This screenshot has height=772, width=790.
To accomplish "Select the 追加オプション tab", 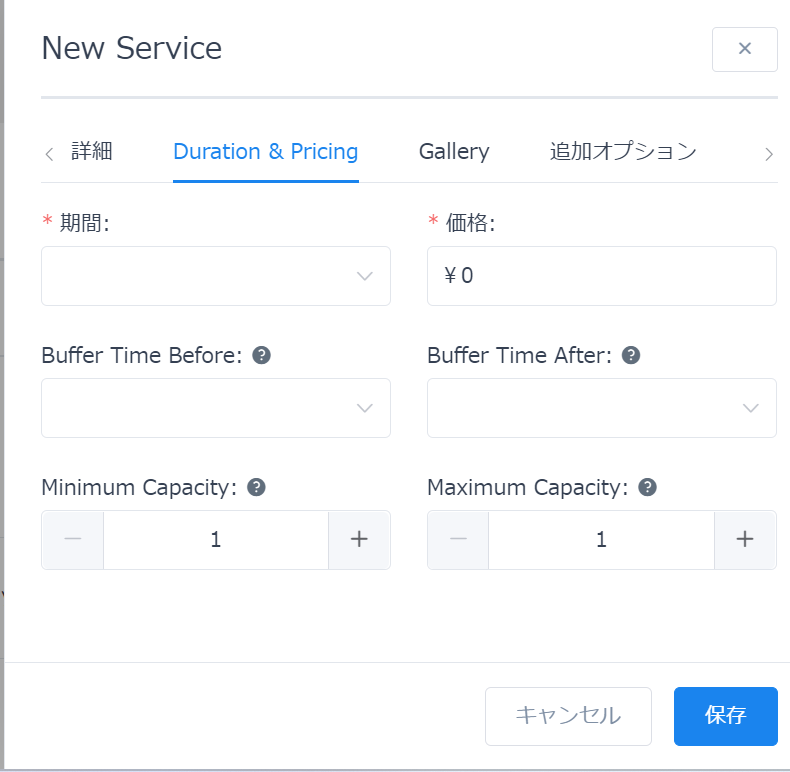I will pos(623,152).
